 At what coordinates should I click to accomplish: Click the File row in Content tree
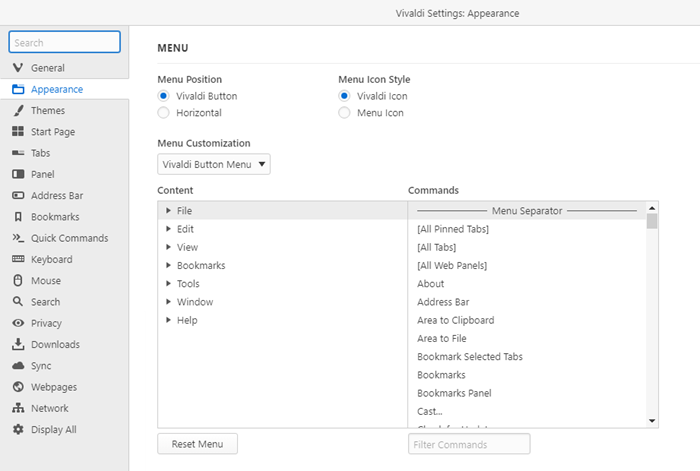283,210
